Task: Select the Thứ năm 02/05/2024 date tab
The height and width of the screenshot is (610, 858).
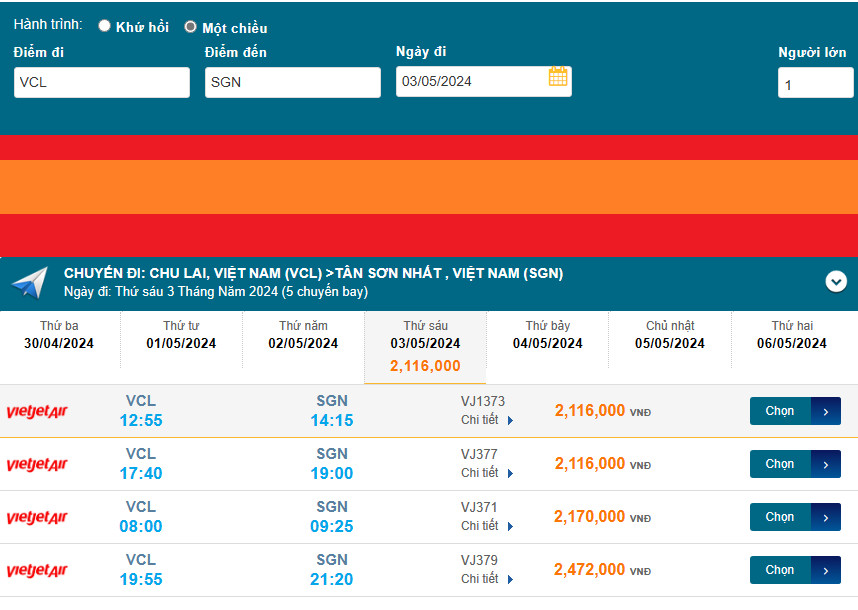Action: pyautogui.click(x=303, y=335)
